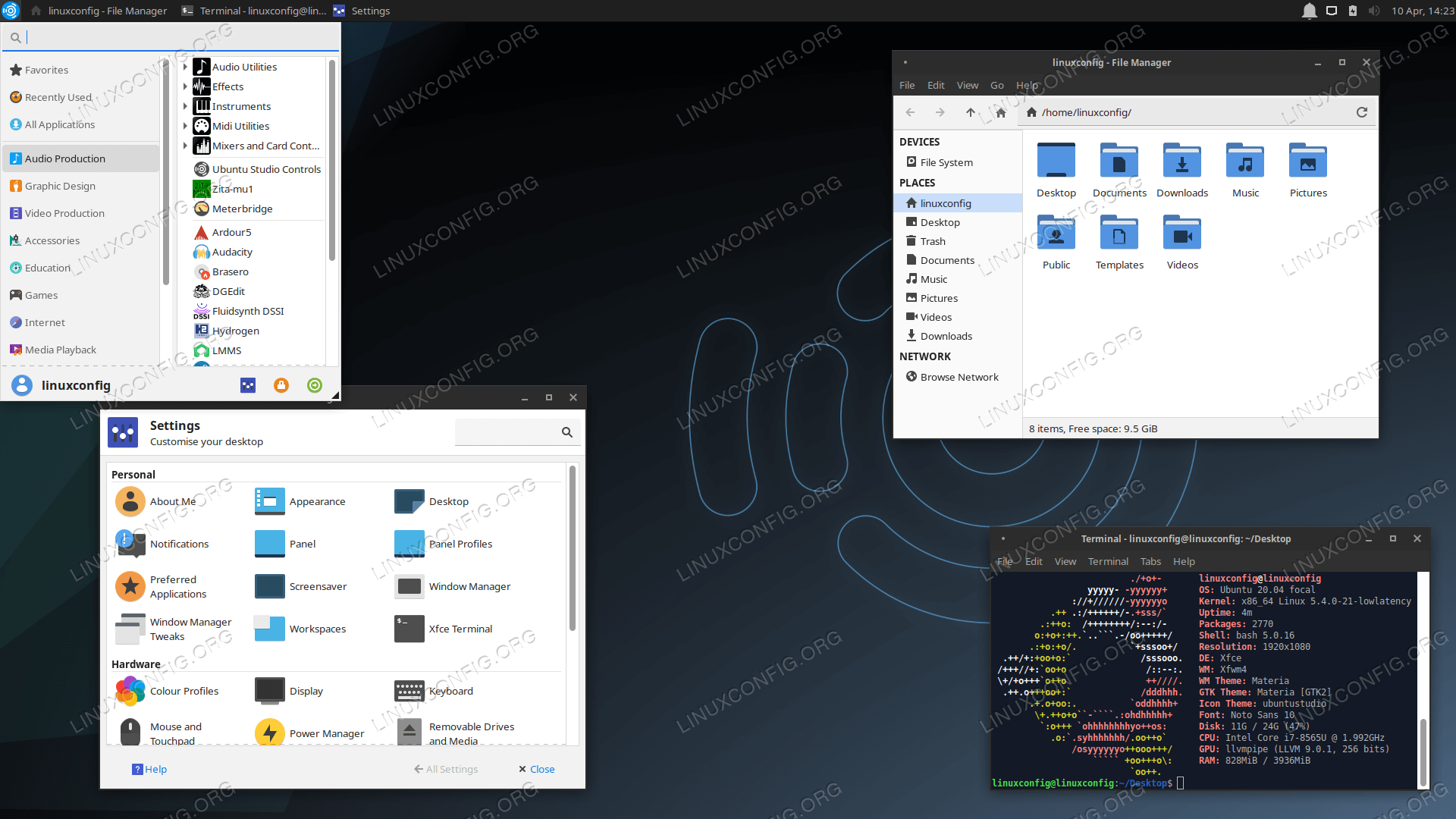This screenshot has height=819, width=1456.
Task: Click the settings icon in menu footer
Action: pos(248,385)
